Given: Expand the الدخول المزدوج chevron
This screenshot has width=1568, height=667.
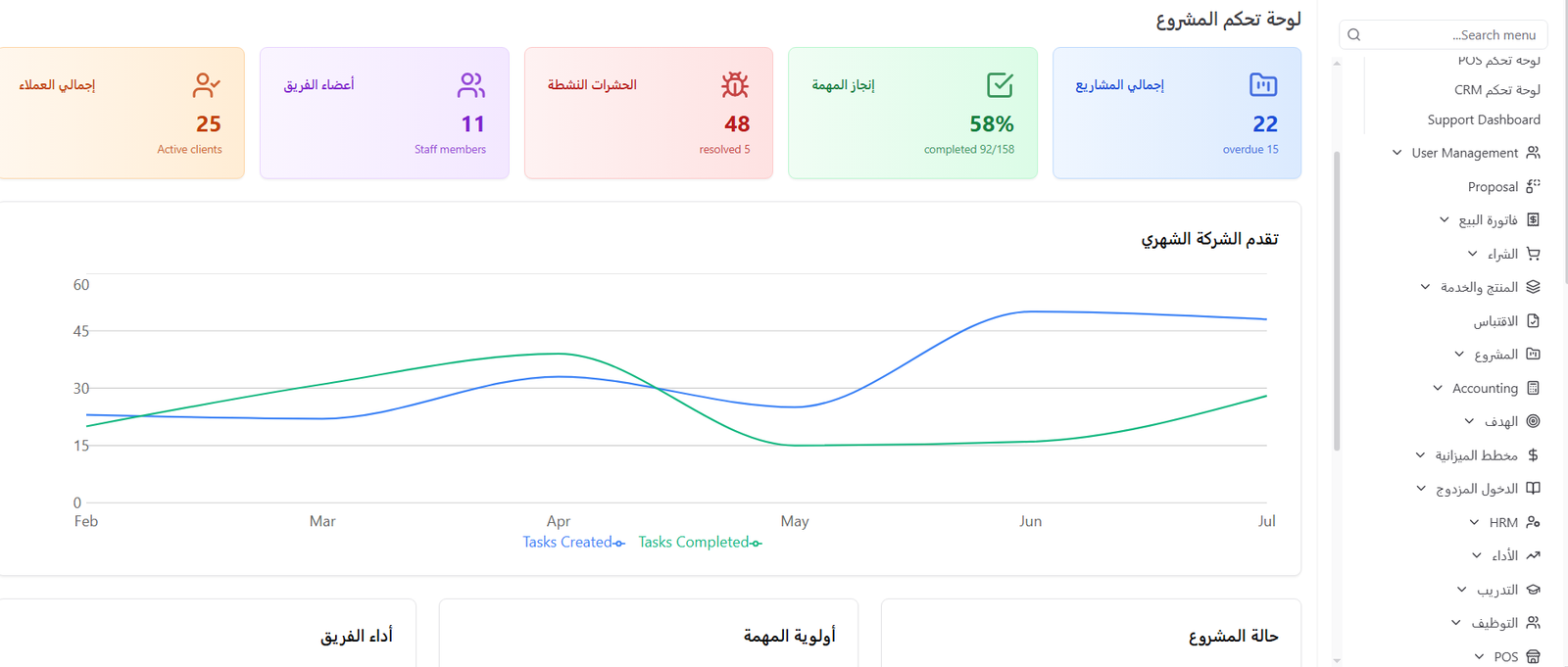Looking at the screenshot, I should click(1421, 488).
